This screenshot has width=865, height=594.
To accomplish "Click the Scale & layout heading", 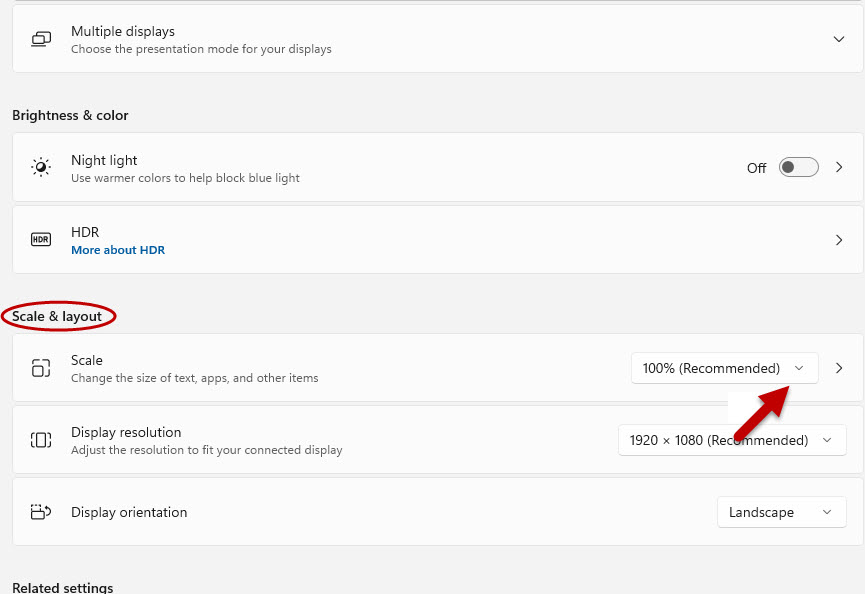I will pos(57,317).
